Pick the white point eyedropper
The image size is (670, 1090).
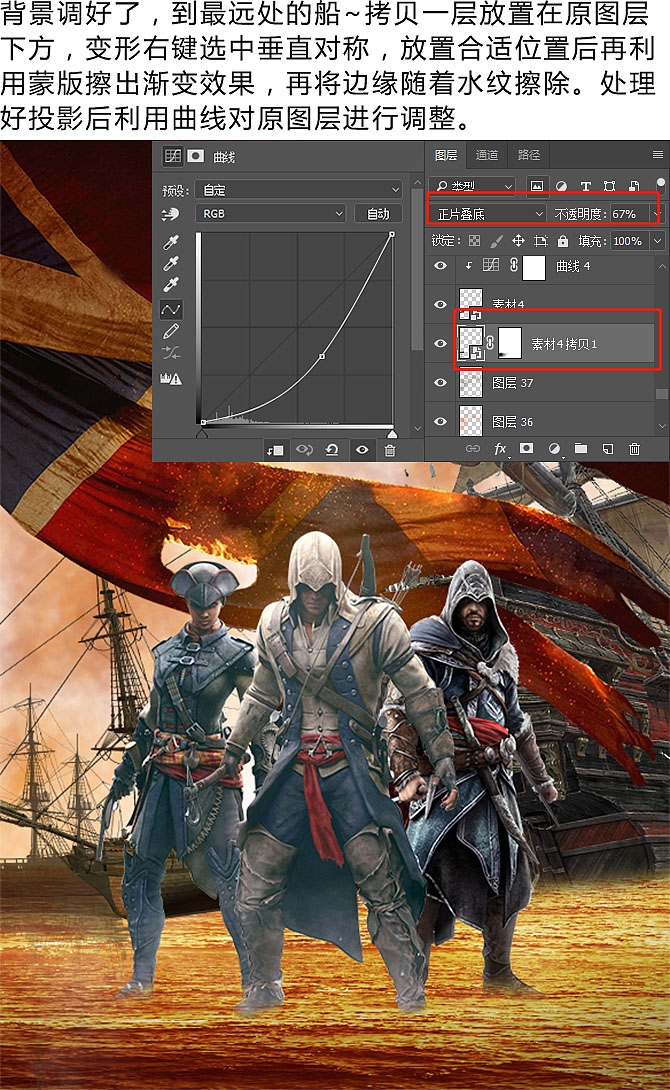[170, 285]
